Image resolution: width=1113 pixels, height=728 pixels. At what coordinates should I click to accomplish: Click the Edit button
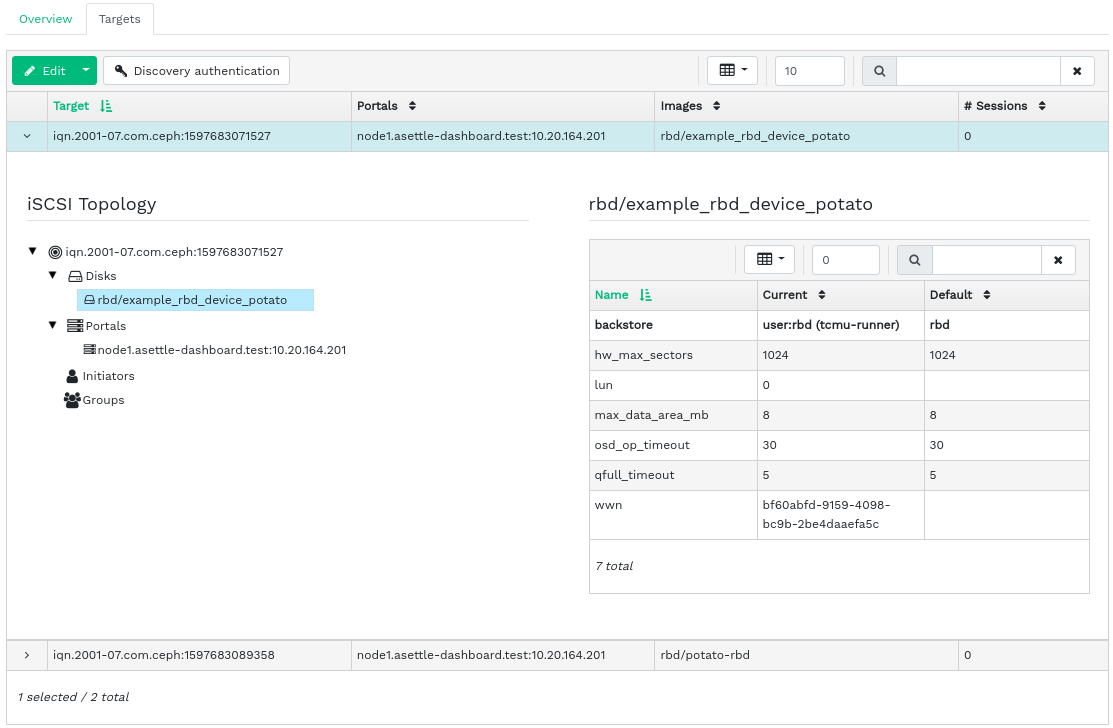45,71
